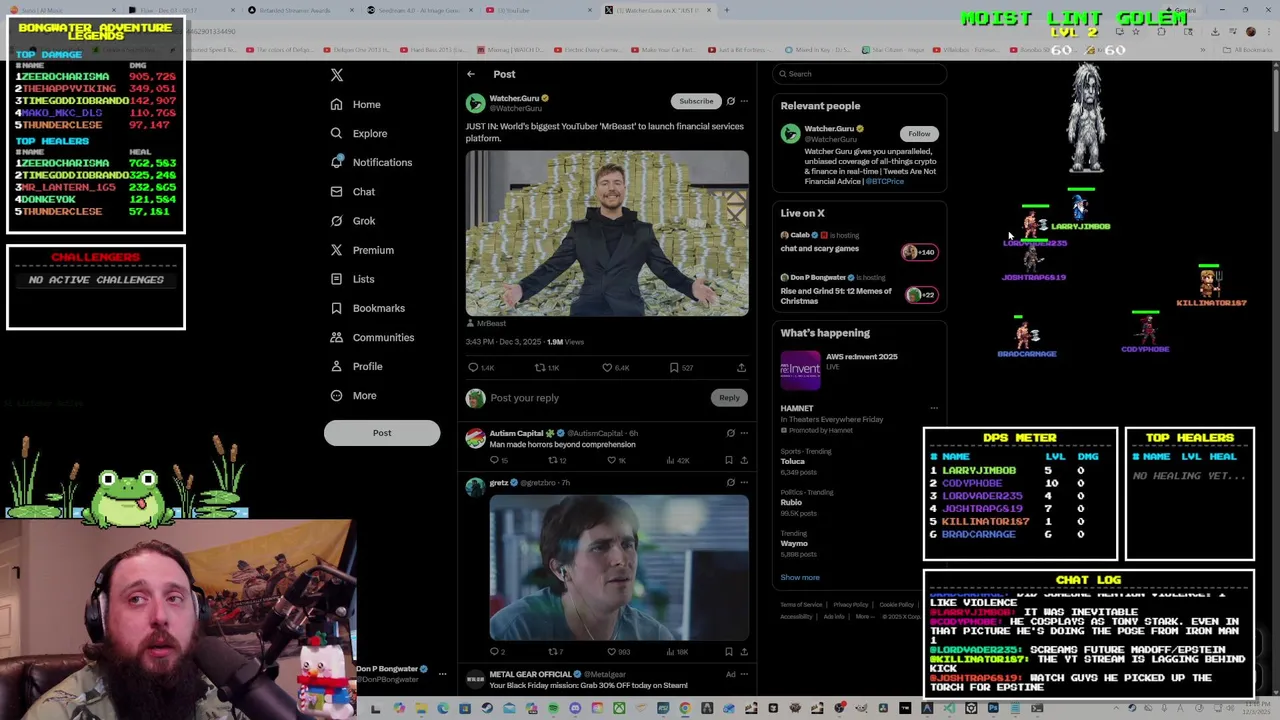The height and width of the screenshot is (720, 1280).
Task: Open options menu for the HAMNET promotion
Action: (934, 408)
